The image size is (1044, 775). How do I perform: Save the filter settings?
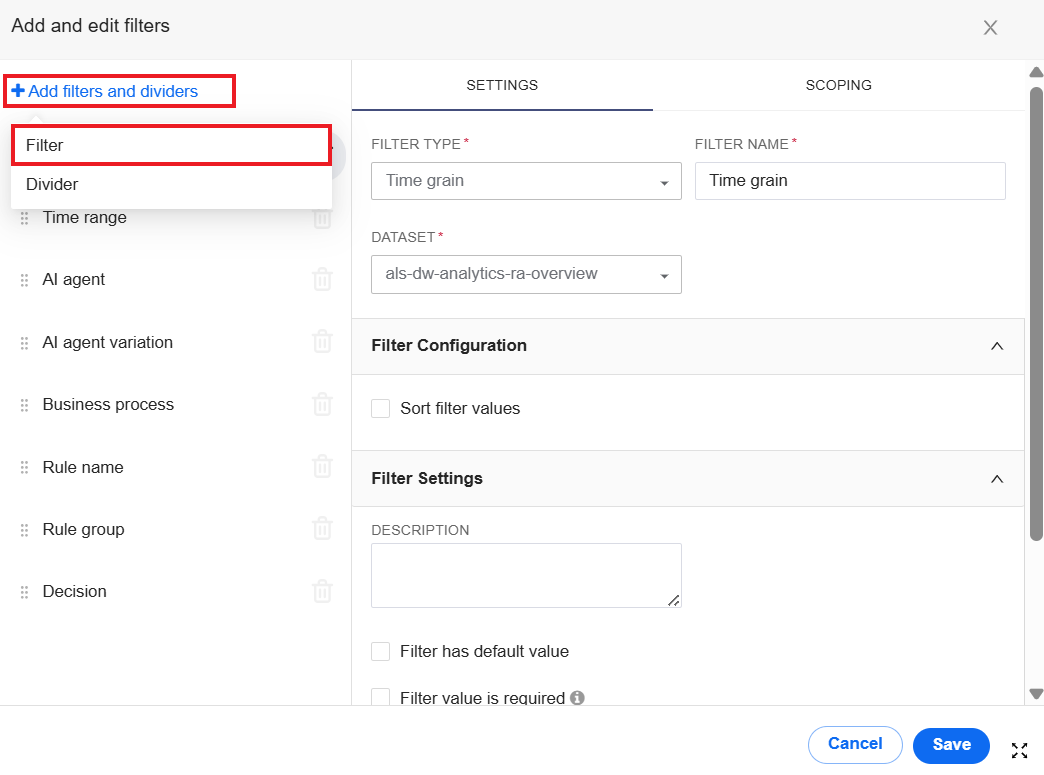coord(951,745)
